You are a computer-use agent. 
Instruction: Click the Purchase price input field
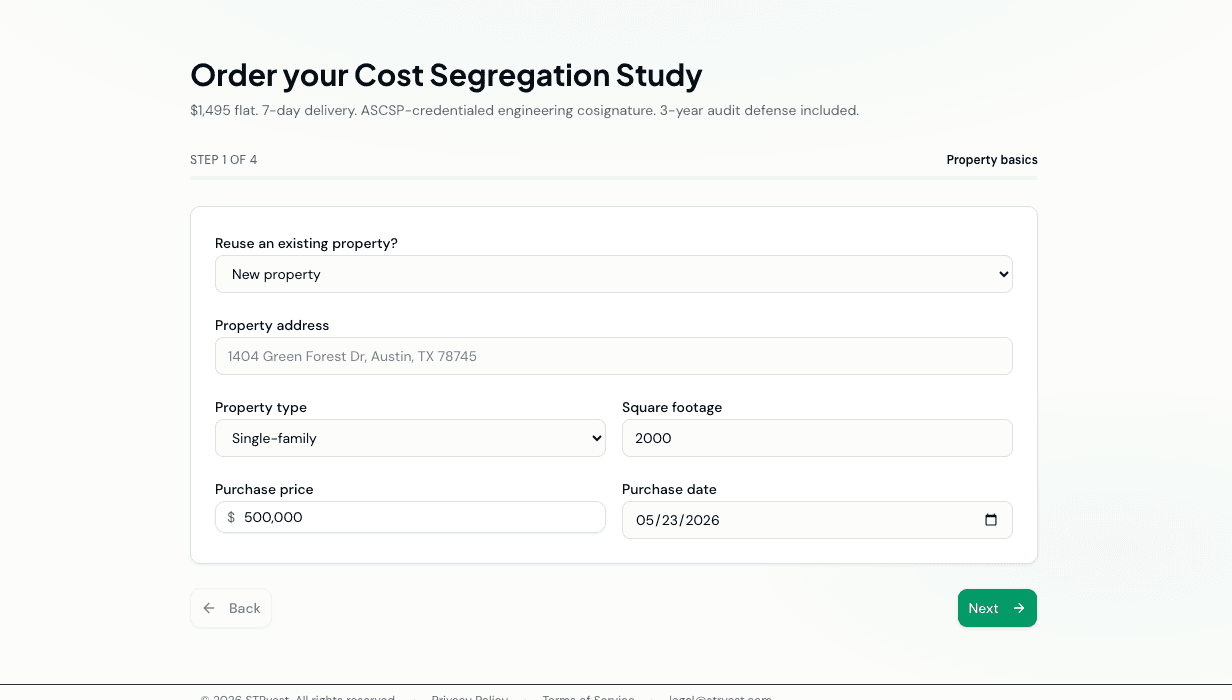(x=410, y=517)
